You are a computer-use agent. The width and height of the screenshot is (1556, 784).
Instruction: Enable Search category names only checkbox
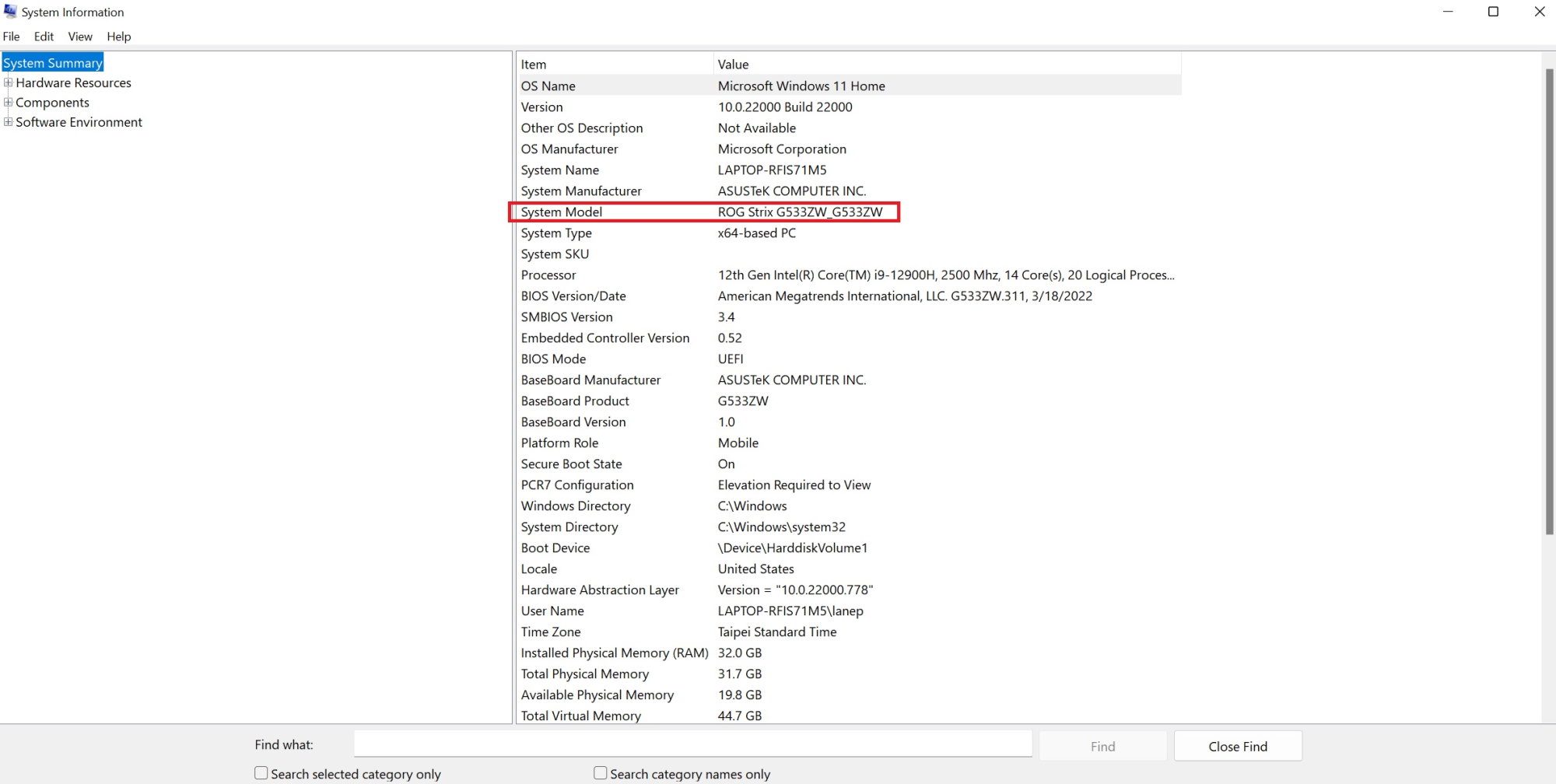pyautogui.click(x=601, y=773)
